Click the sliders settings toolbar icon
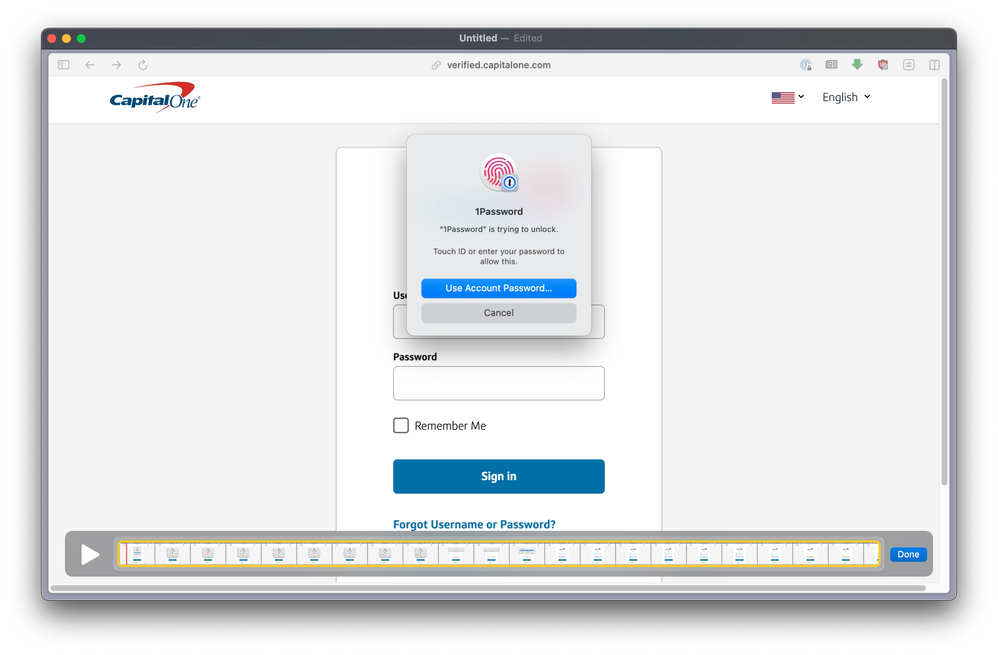This screenshot has width=998, height=655. (909, 65)
